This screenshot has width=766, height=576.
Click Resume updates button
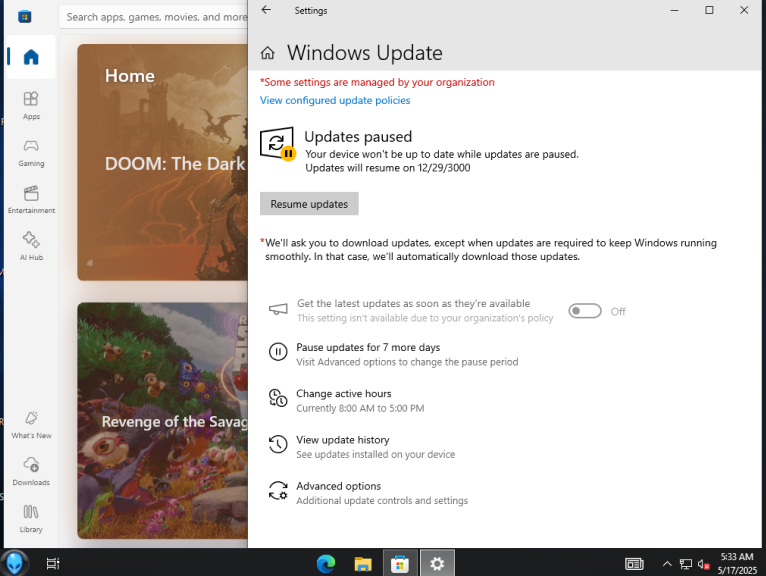(309, 204)
